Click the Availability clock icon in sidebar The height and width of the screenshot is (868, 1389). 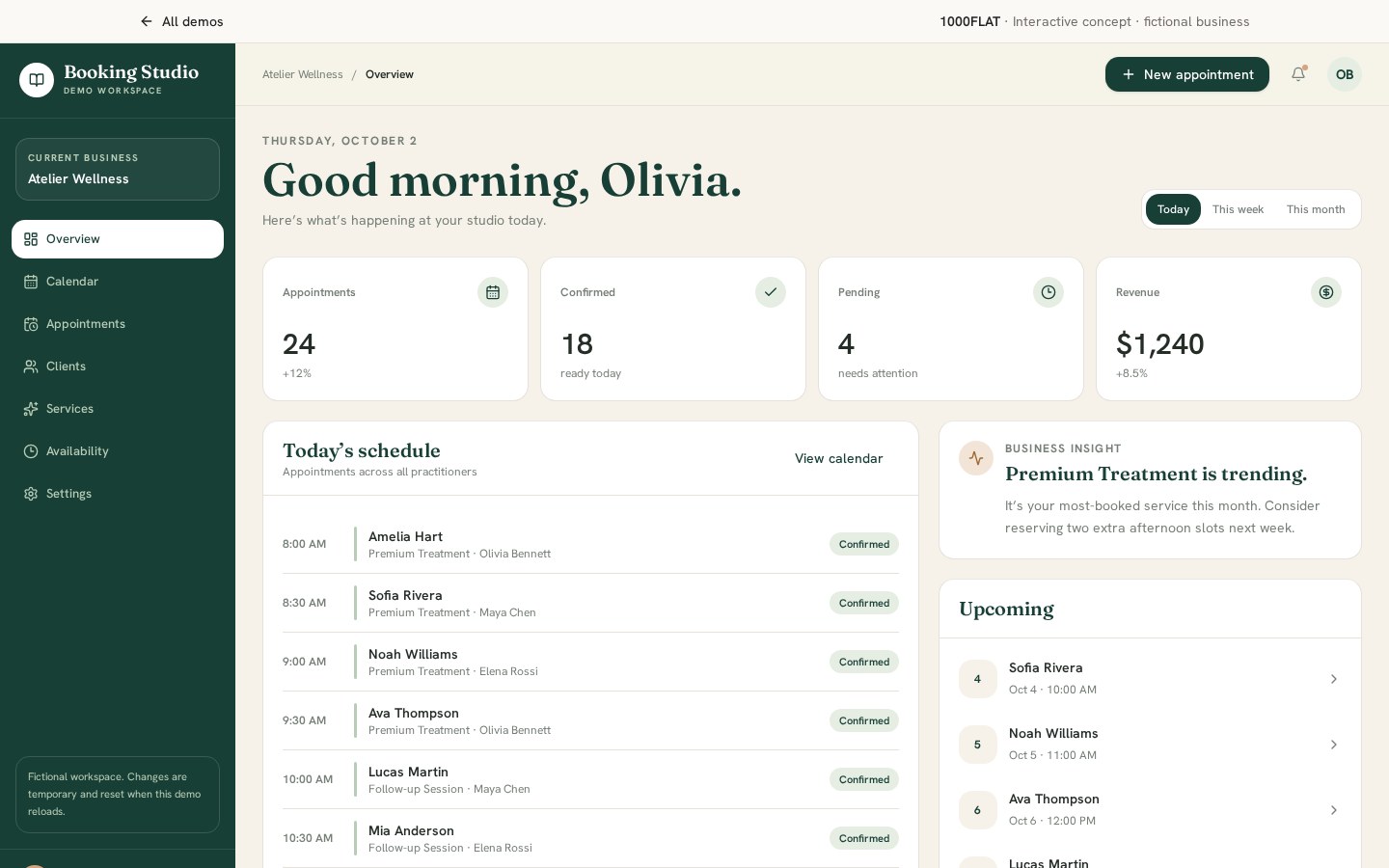pos(31,451)
